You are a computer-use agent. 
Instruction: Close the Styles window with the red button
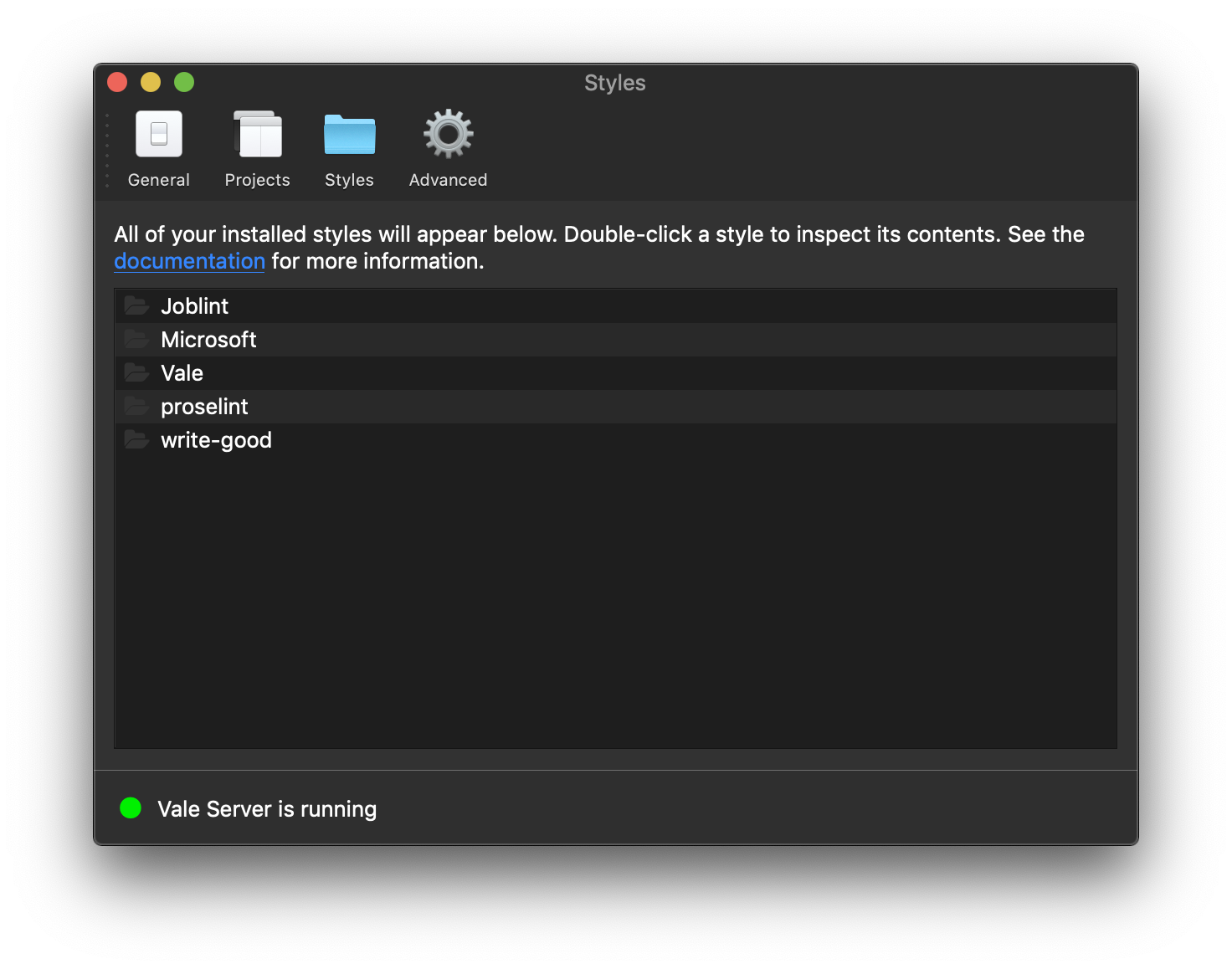click(117, 82)
